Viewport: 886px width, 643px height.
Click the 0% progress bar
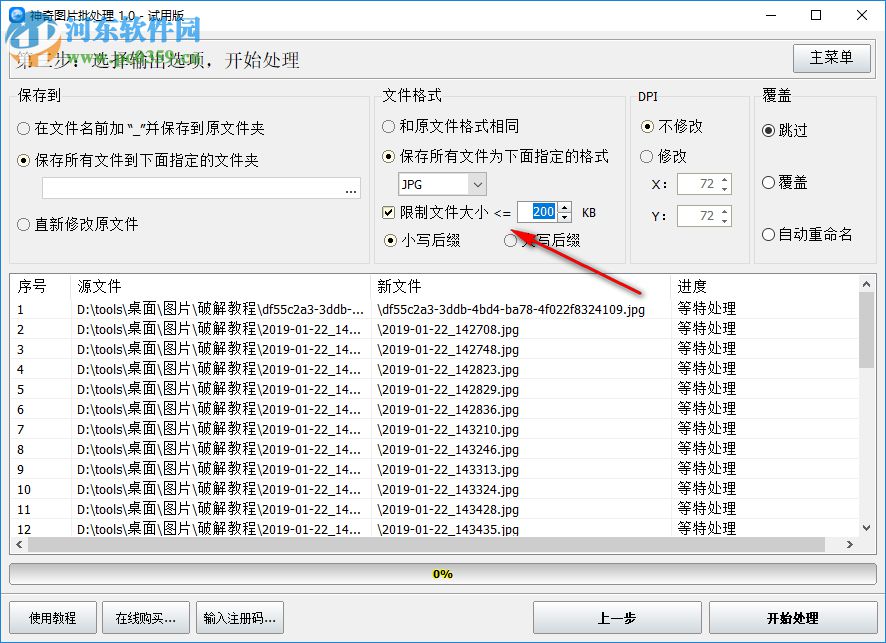pyautogui.click(x=442, y=574)
